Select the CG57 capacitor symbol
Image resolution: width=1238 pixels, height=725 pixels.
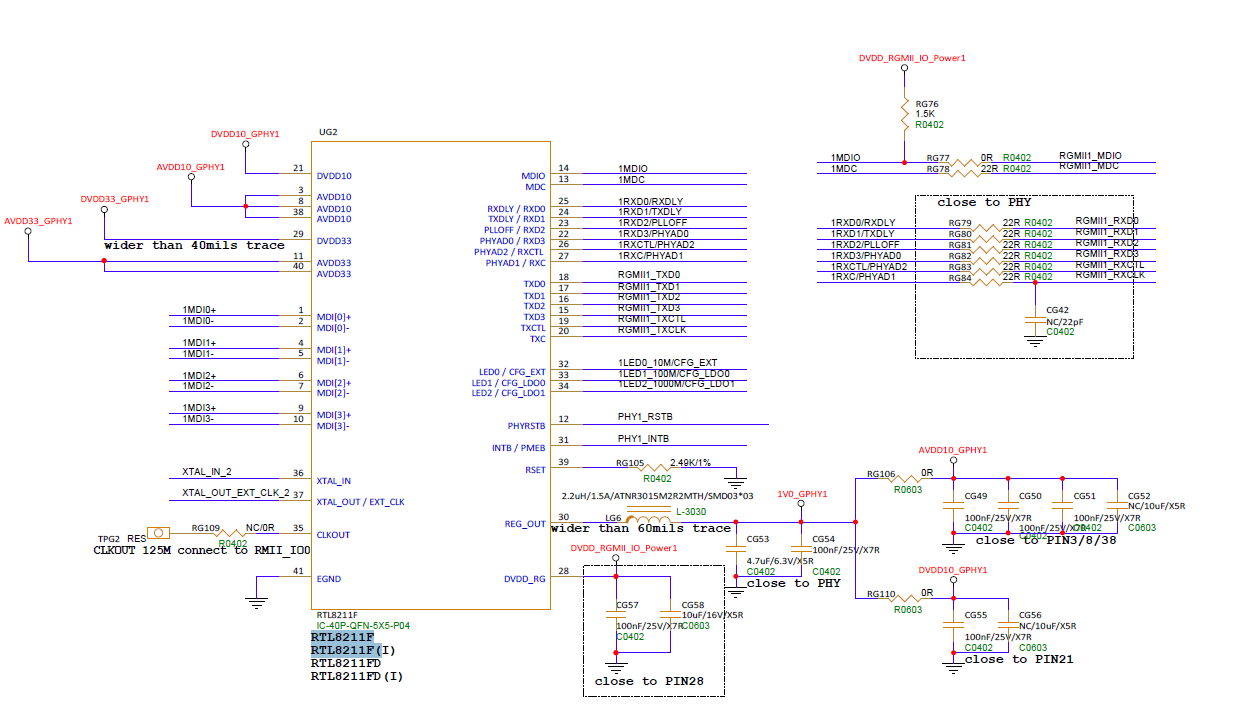[x=615, y=616]
